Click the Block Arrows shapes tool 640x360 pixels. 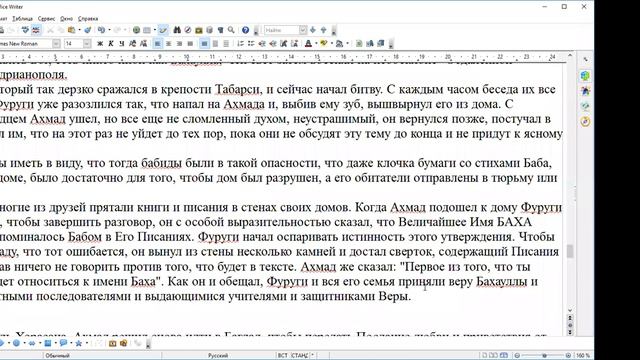coord(32,343)
